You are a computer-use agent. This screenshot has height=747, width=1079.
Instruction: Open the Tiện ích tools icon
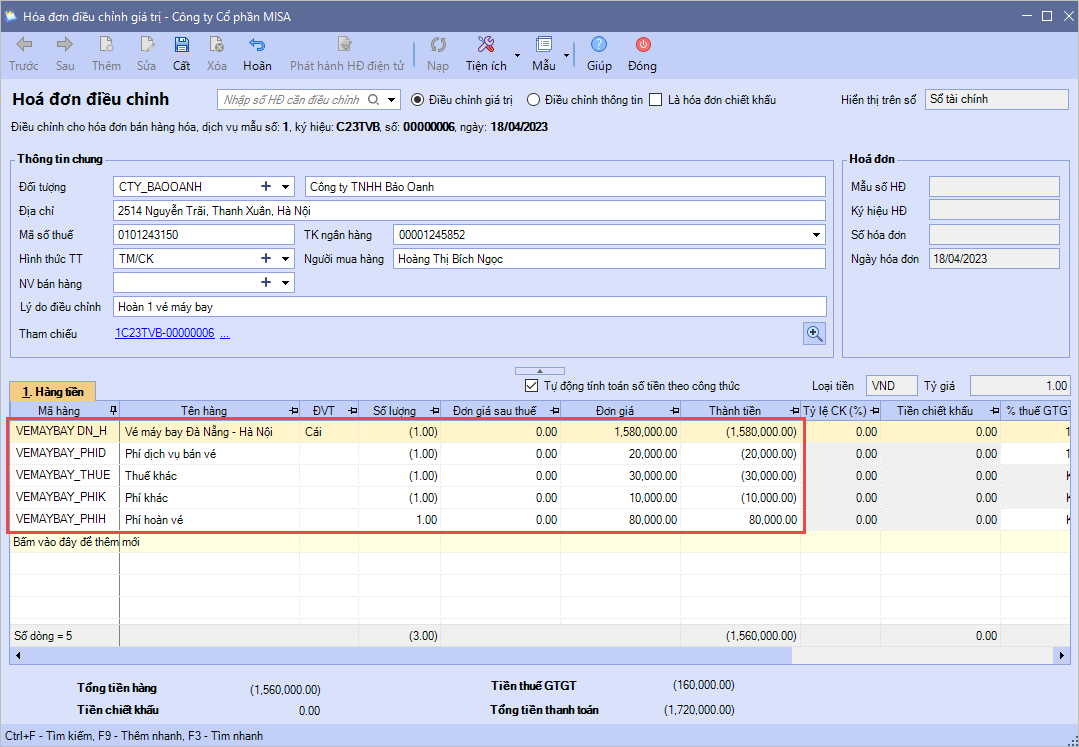click(486, 45)
